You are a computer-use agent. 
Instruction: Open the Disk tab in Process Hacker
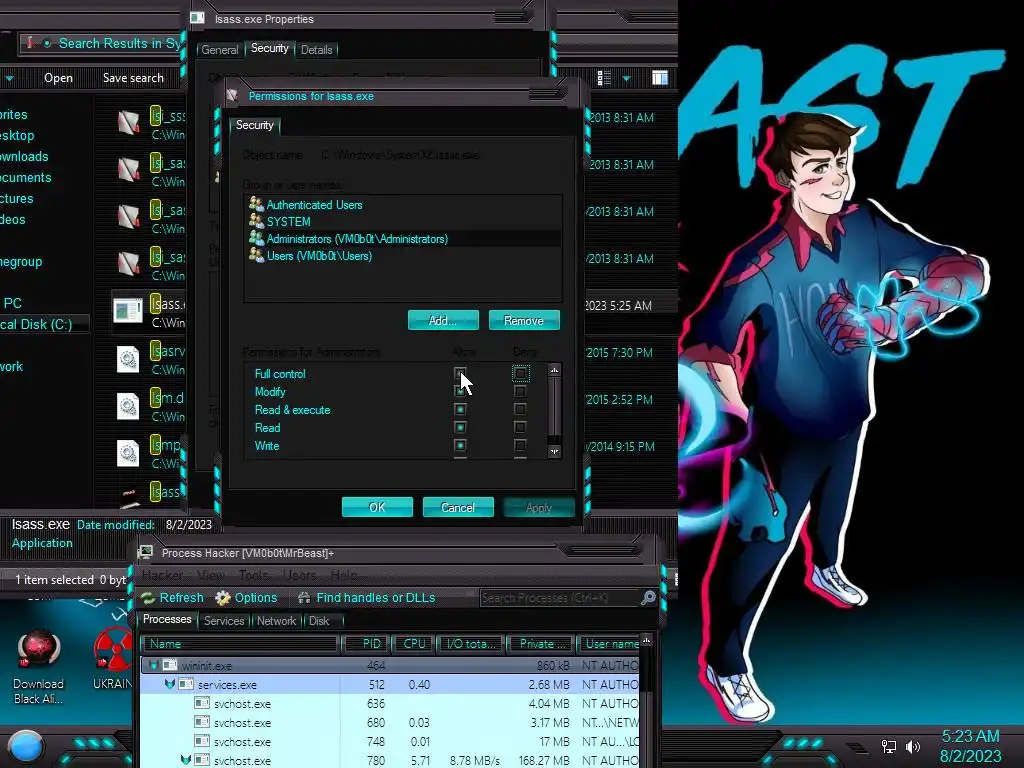tap(319, 620)
